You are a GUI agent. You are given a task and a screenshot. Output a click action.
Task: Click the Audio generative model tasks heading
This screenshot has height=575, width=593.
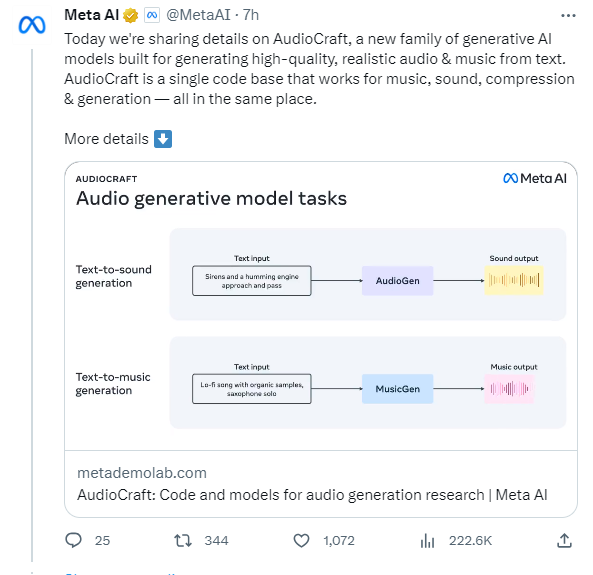[211, 198]
